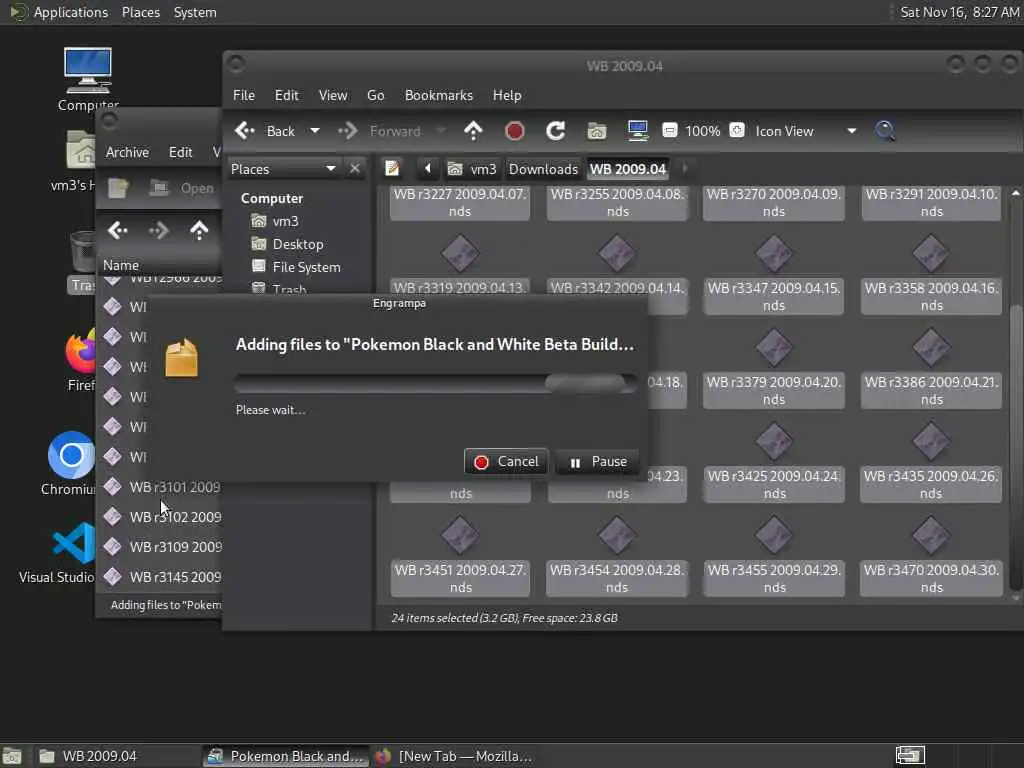Screen dimensions: 1024x768
Task: Sort by Name column in Engrampa
Action: (x=160, y=265)
